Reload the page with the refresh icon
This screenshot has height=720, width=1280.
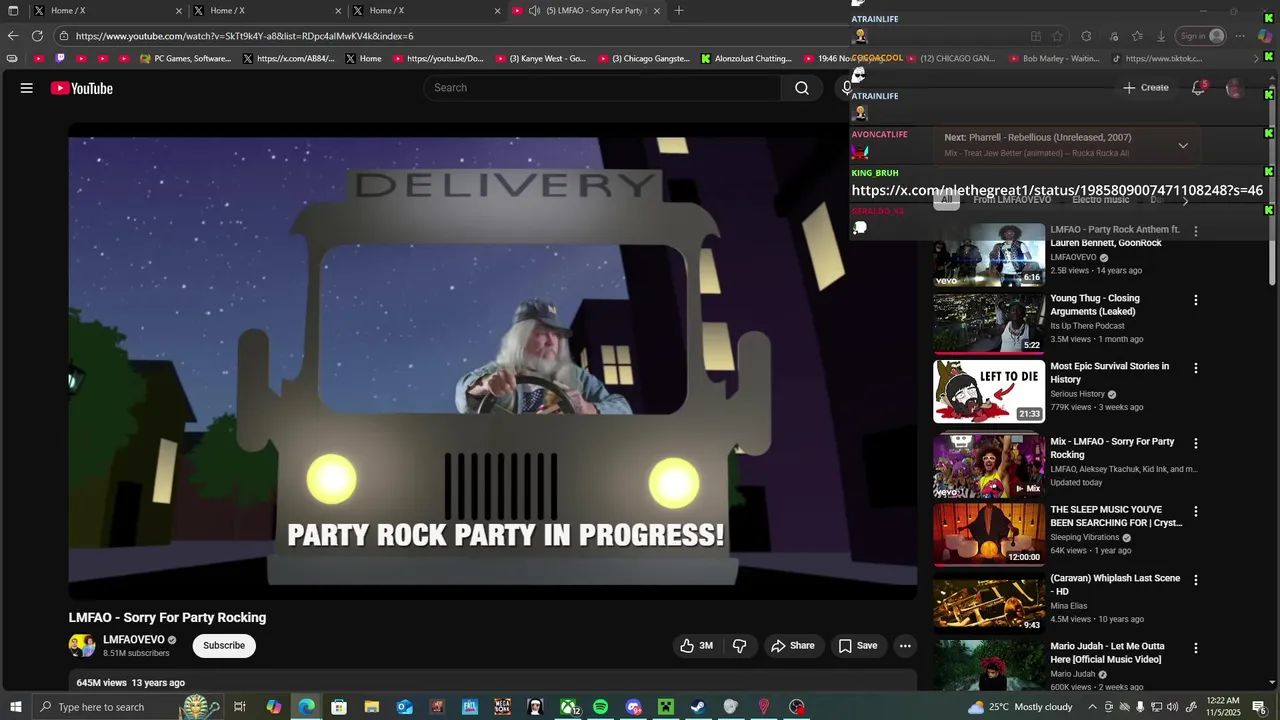(37, 36)
